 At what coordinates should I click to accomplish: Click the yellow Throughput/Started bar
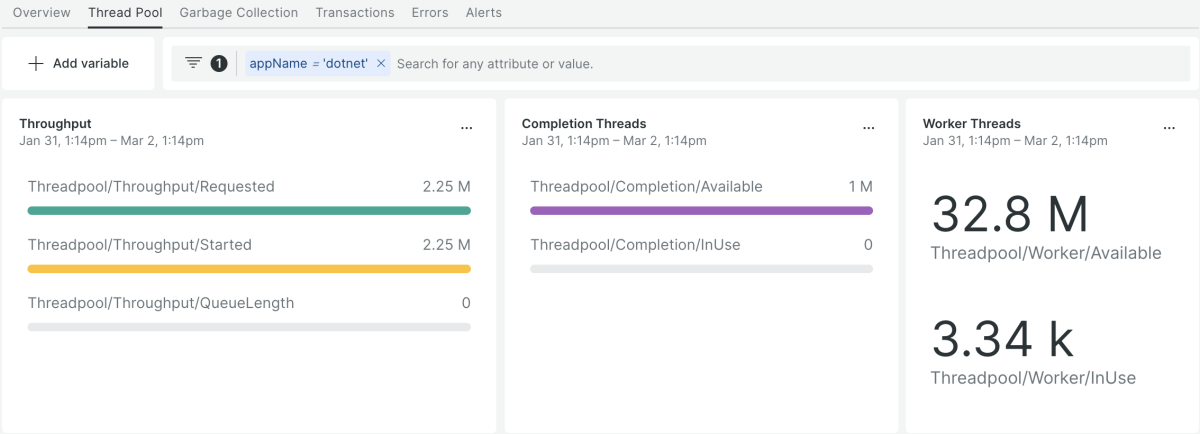point(249,269)
